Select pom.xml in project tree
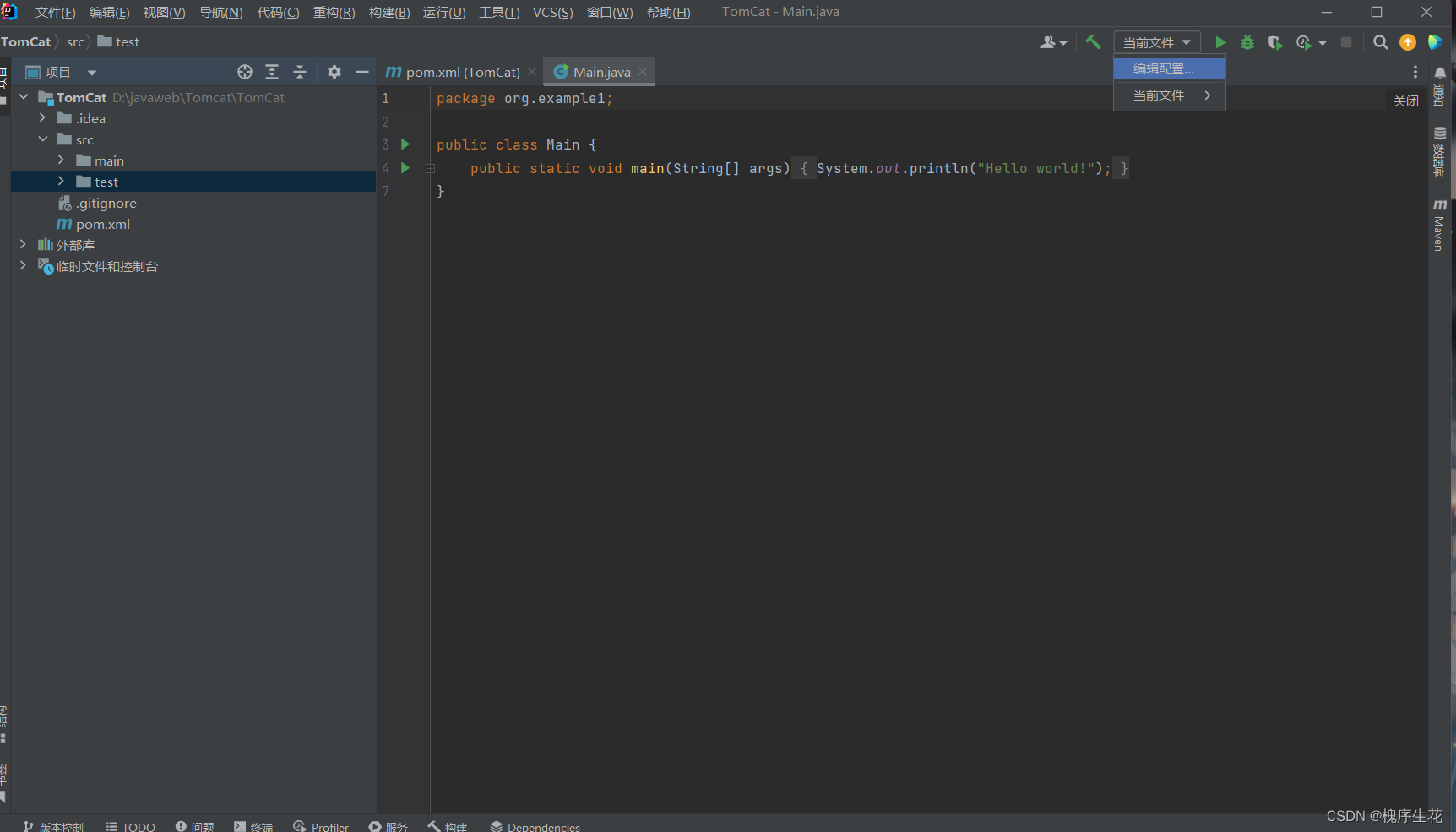Image resolution: width=1456 pixels, height=832 pixels. click(x=94, y=224)
